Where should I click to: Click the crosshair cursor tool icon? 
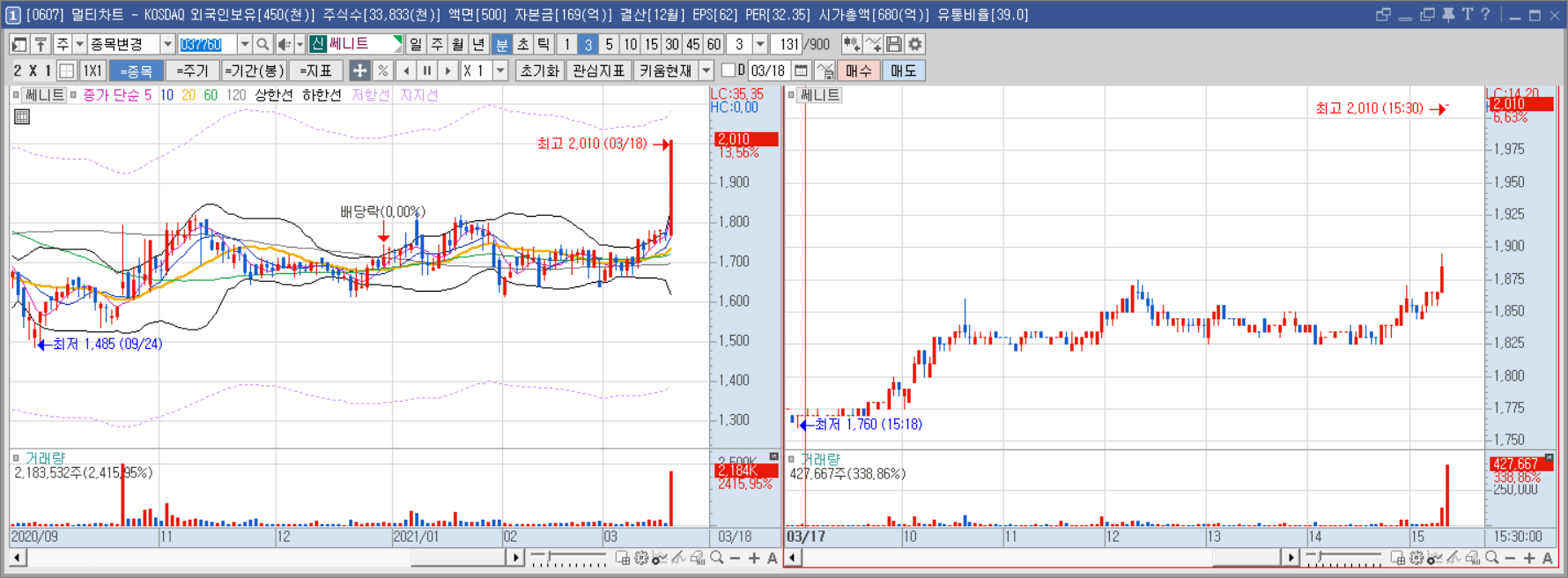point(359,70)
